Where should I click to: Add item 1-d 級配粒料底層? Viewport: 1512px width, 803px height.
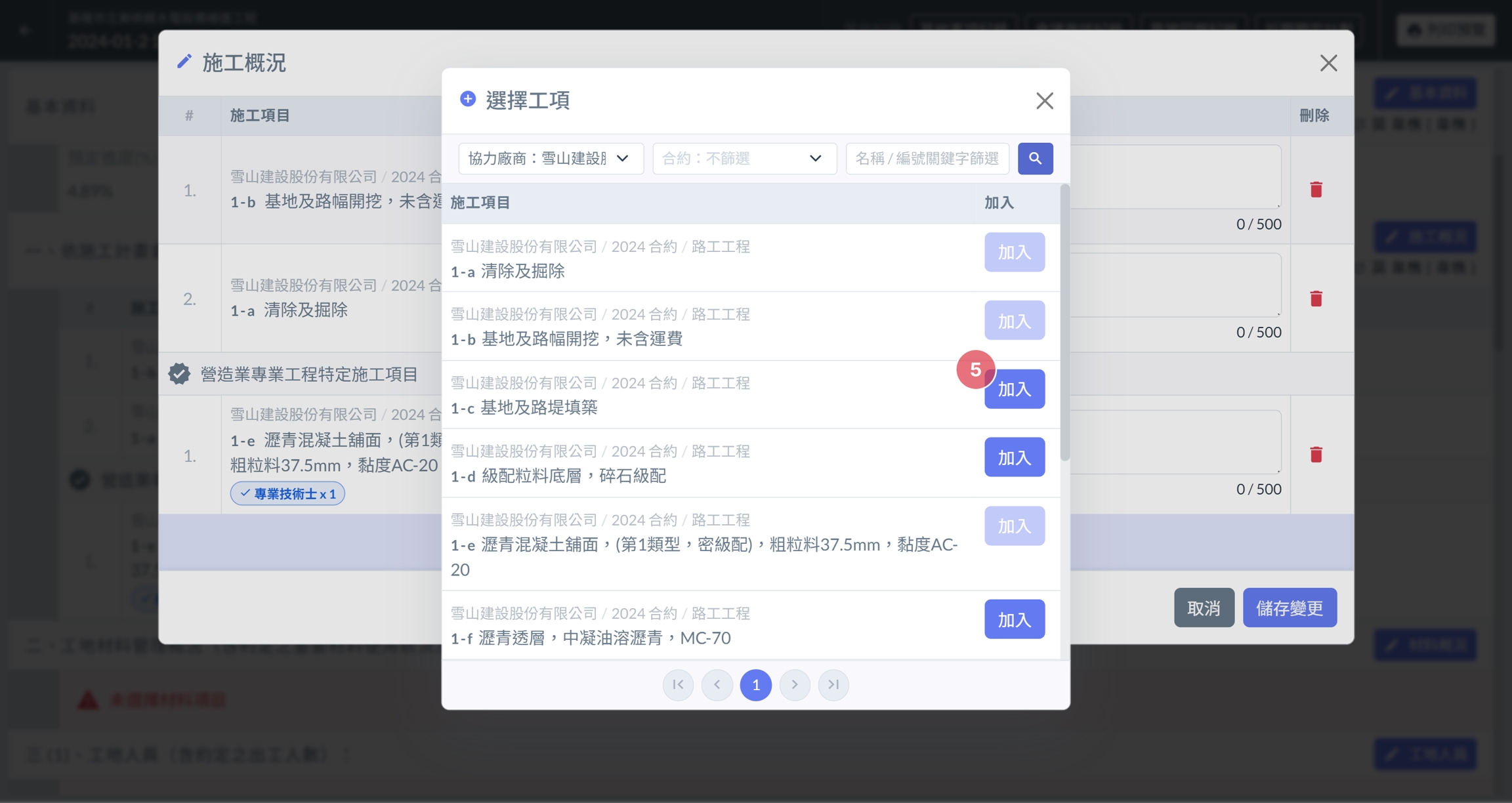click(1014, 457)
